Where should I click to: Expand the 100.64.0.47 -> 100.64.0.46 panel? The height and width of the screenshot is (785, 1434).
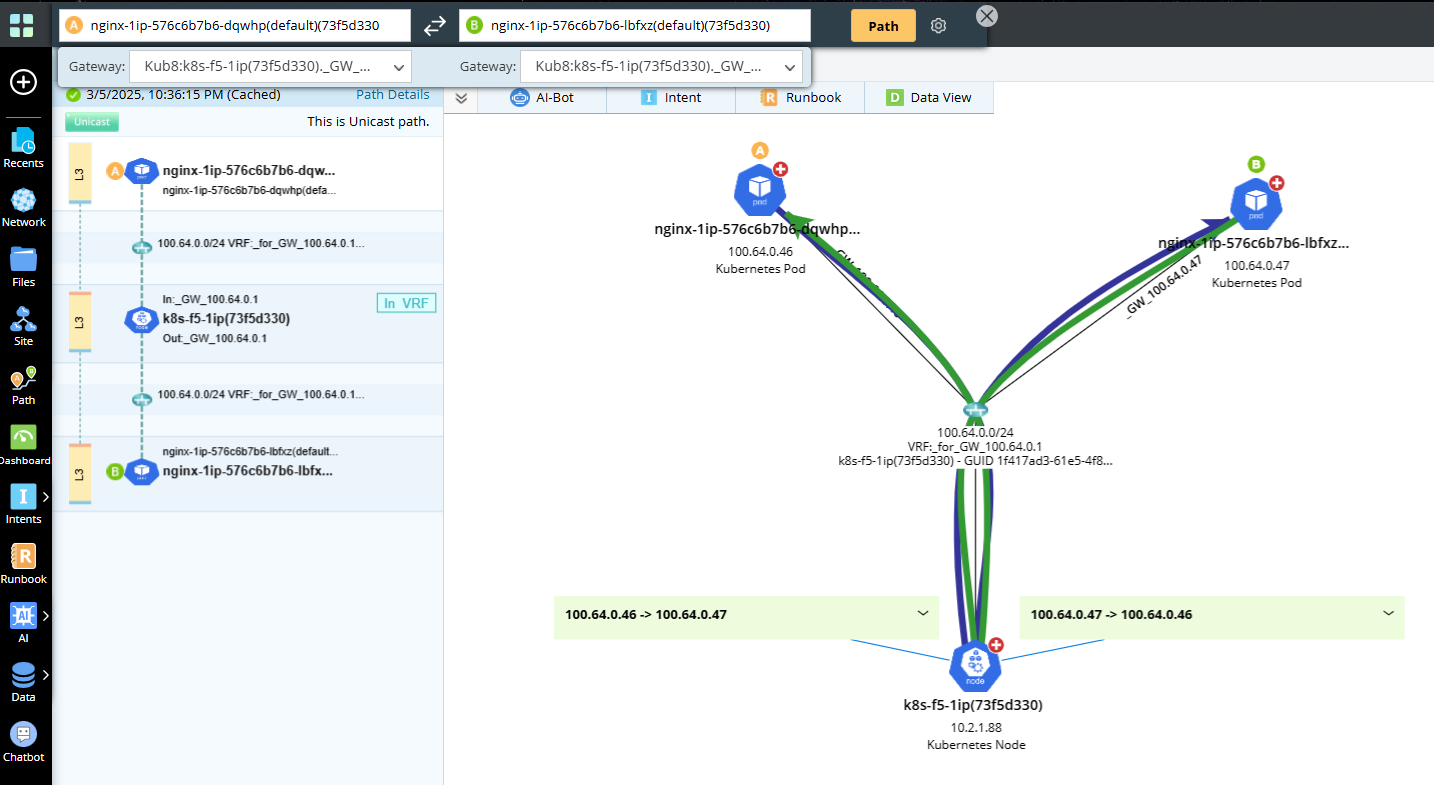1388,614
